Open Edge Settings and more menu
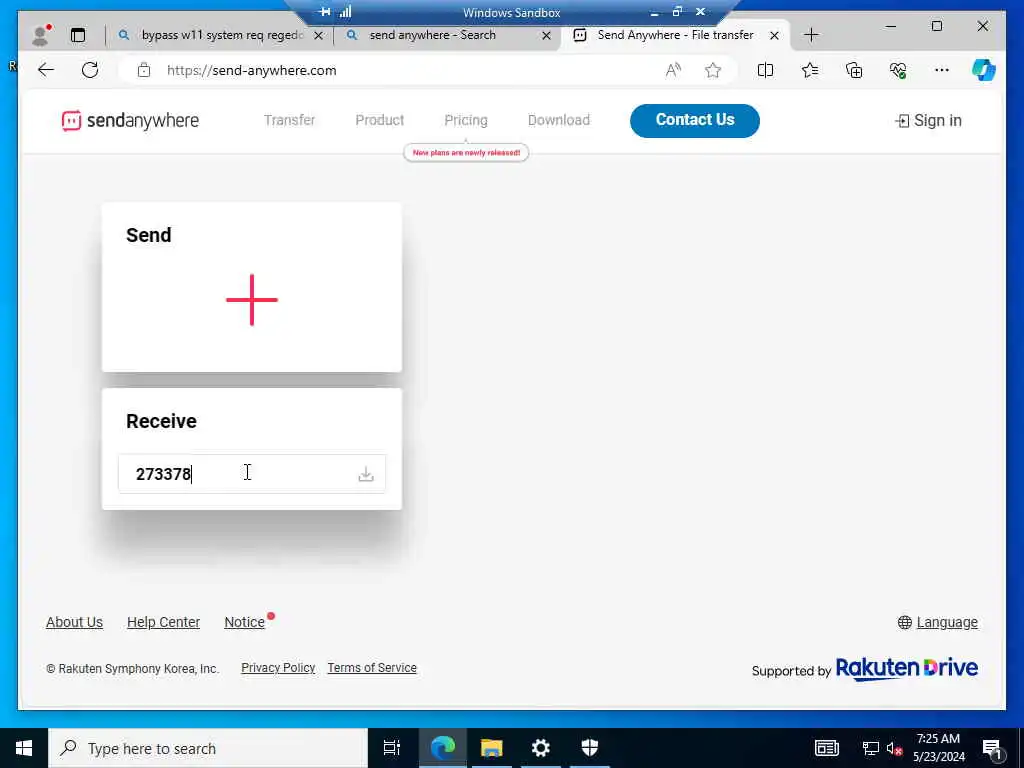This screenshot has height=768, width=1024. coord(942,70)
